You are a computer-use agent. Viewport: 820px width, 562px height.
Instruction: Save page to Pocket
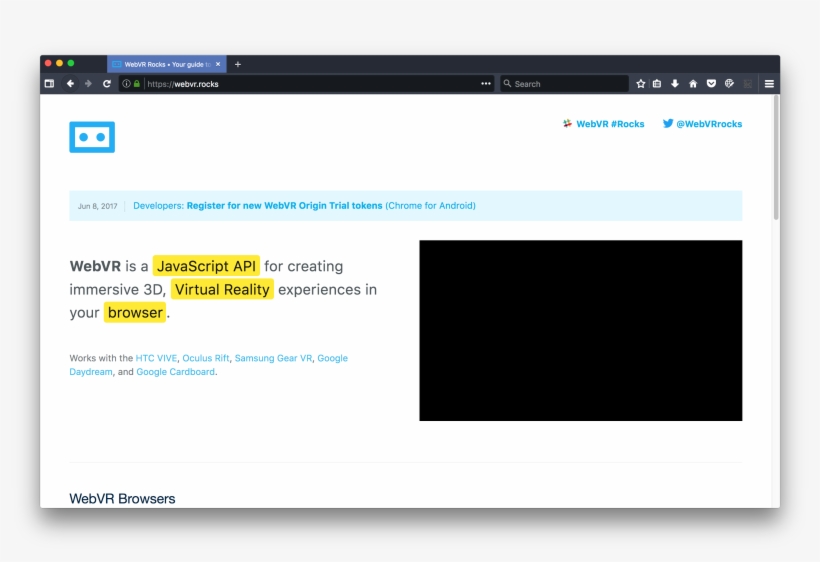pos(711,84)
